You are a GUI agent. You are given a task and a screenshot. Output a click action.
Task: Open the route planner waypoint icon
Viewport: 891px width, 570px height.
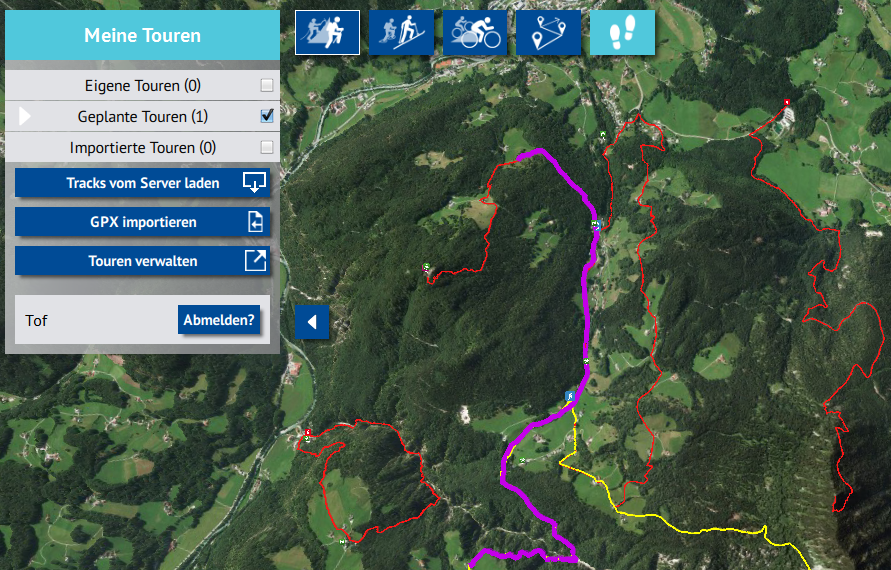pos(548,32)
